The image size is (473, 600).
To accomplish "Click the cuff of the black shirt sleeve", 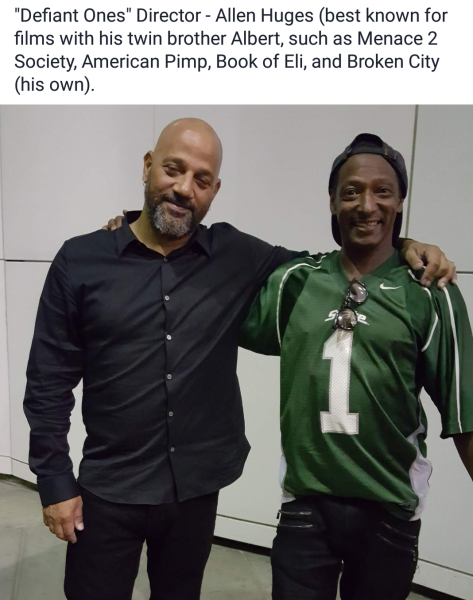I will point(58,490).
